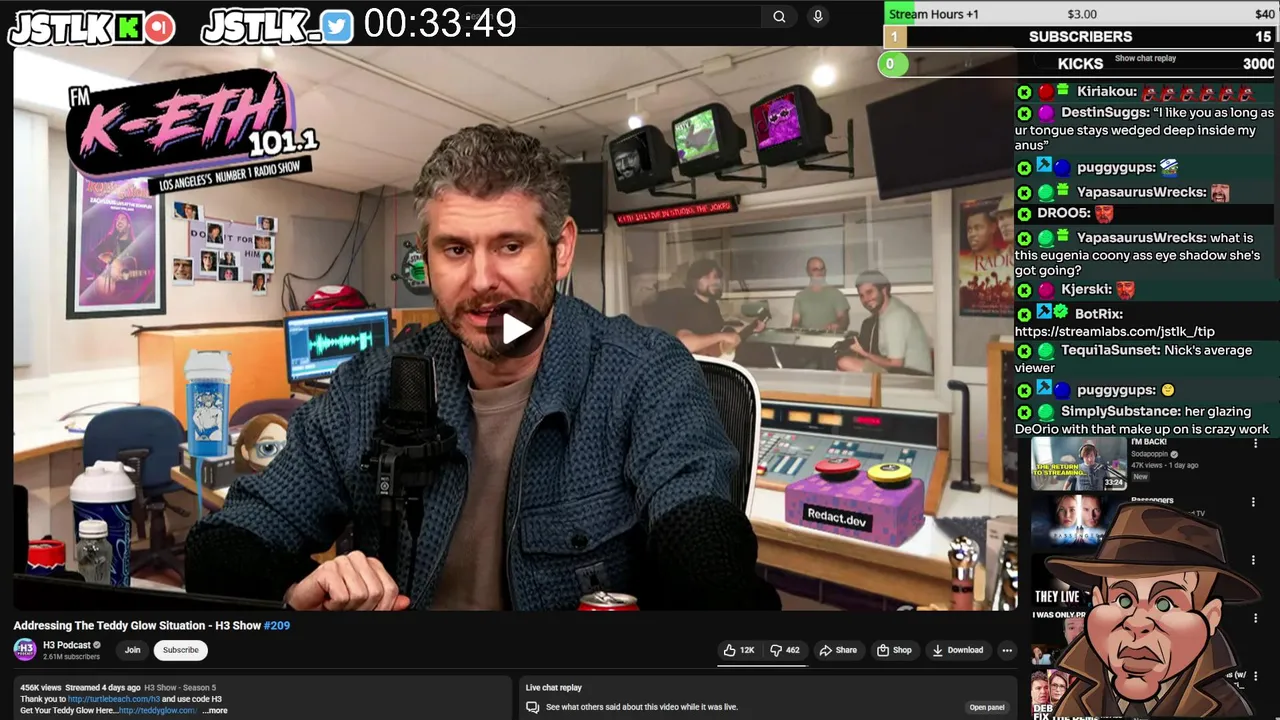Click Show chat replay text
Screen dimensions: 1280x720
(1145, 58)
